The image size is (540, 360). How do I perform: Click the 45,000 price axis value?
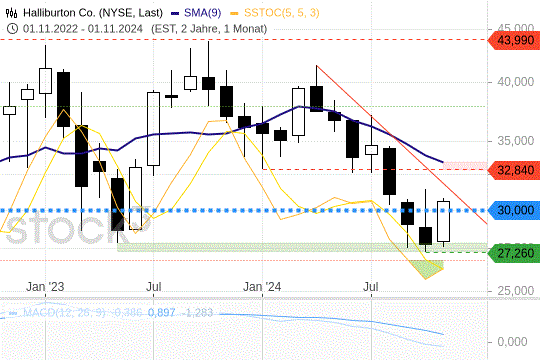click(x=516, y=28)
